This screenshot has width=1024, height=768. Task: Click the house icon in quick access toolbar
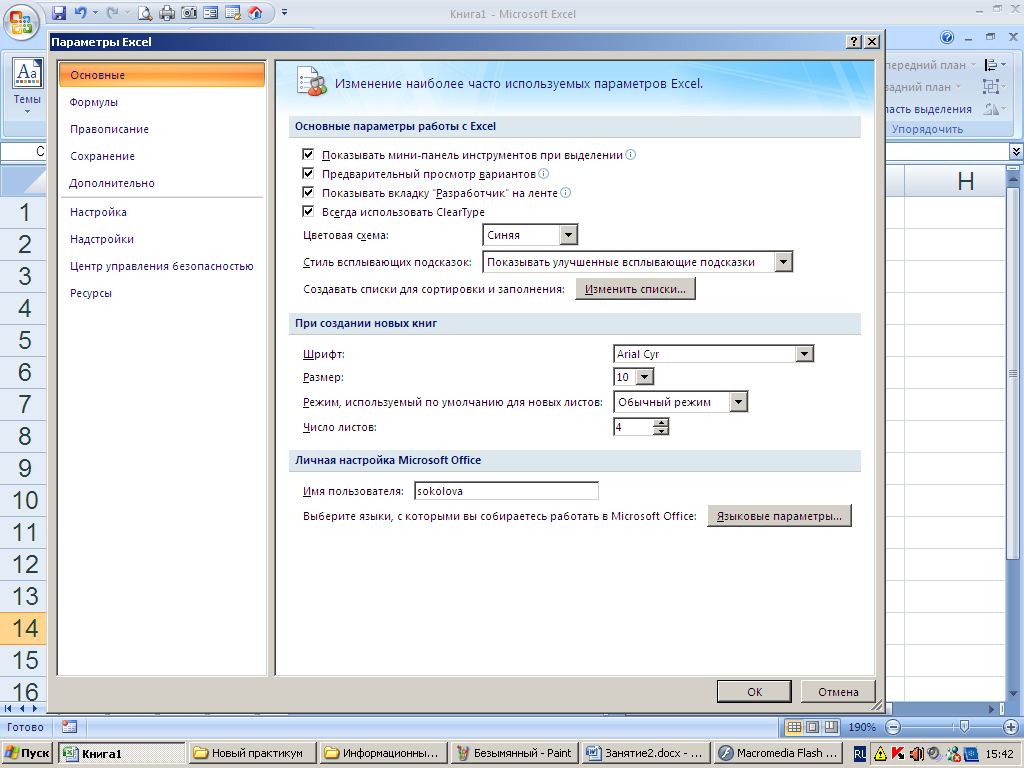[x=255, y=12]
